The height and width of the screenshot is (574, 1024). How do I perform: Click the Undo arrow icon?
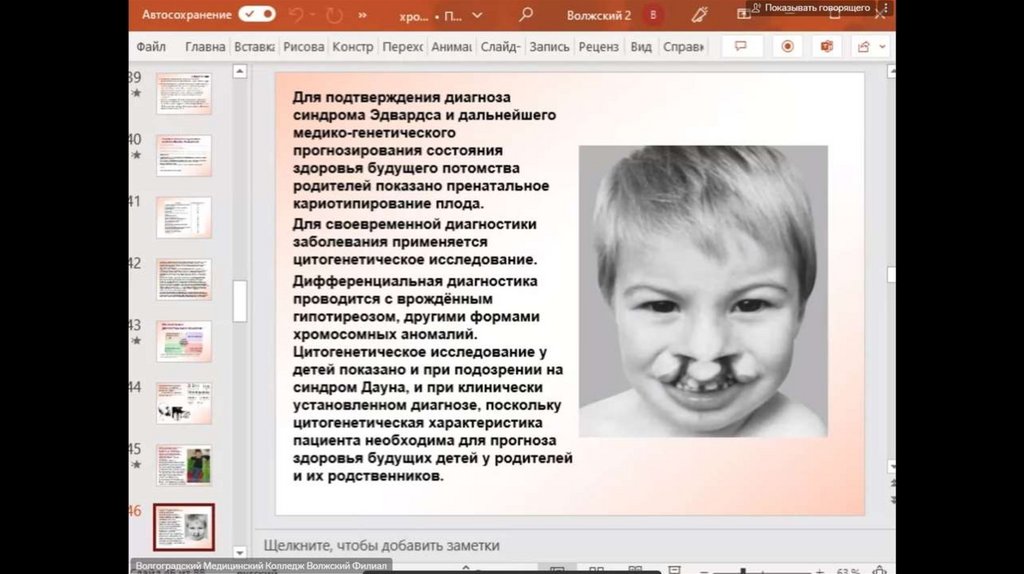[296, 15]
